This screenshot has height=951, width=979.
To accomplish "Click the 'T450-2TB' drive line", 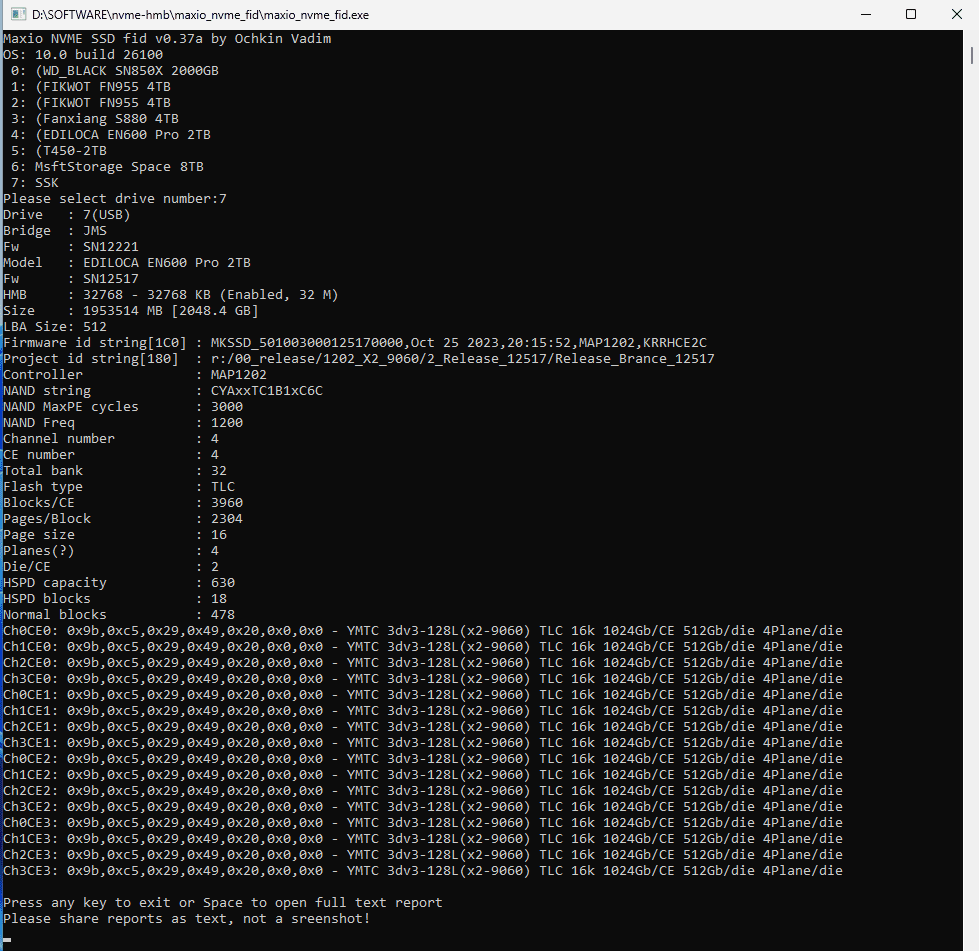I will click(x=59, y=150).
